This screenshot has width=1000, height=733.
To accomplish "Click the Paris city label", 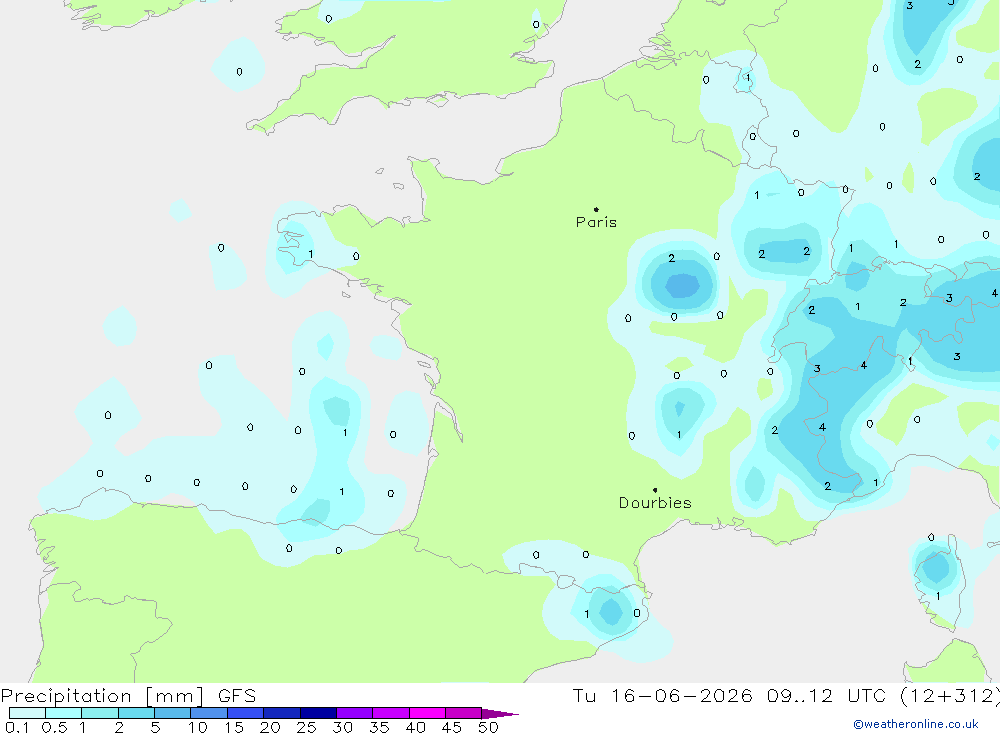I will (x=596, y=222).
